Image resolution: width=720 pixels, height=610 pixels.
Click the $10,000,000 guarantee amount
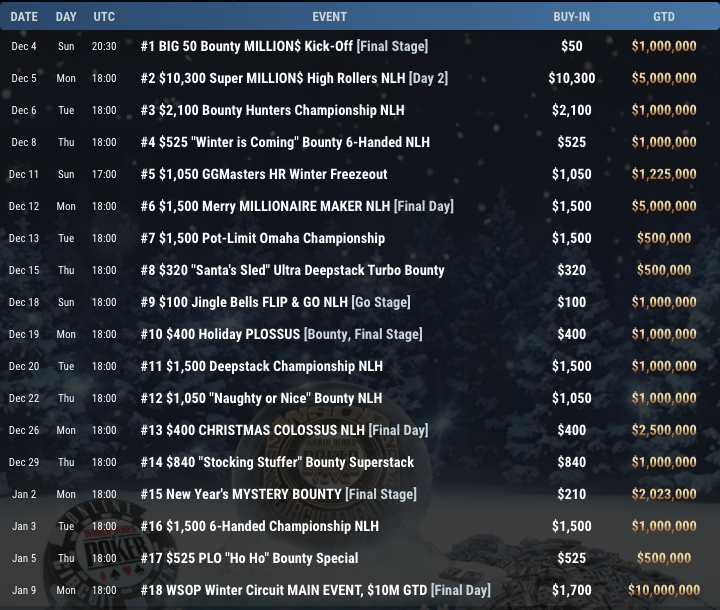click(664, 590)
